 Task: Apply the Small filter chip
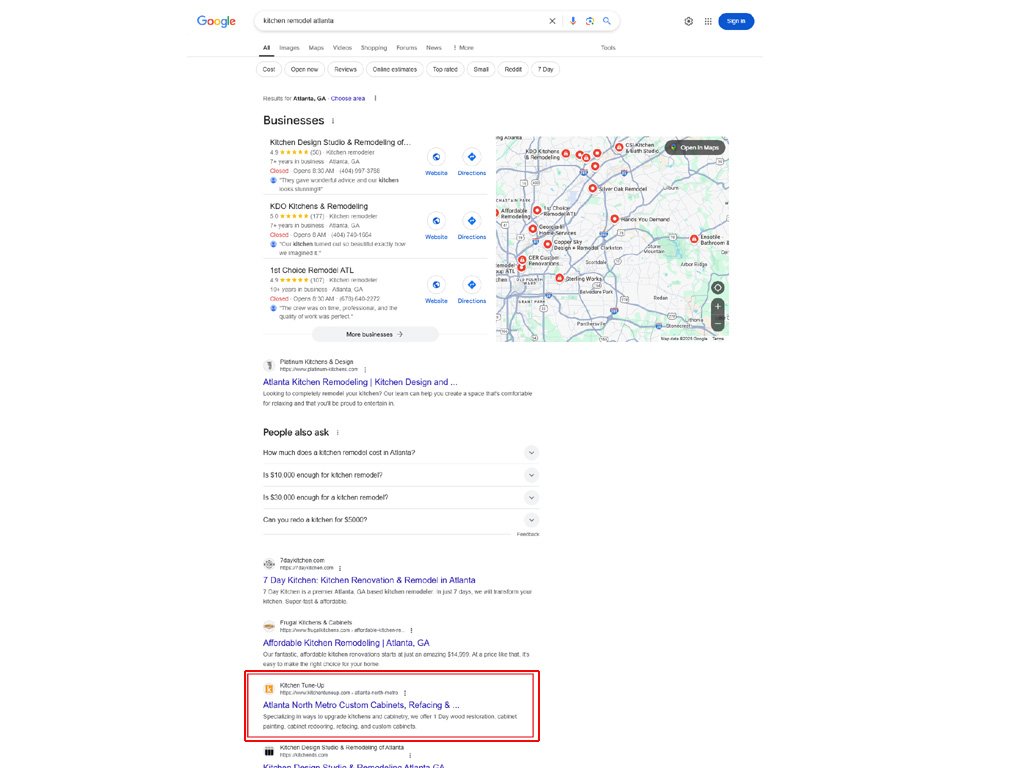(481, 69)
